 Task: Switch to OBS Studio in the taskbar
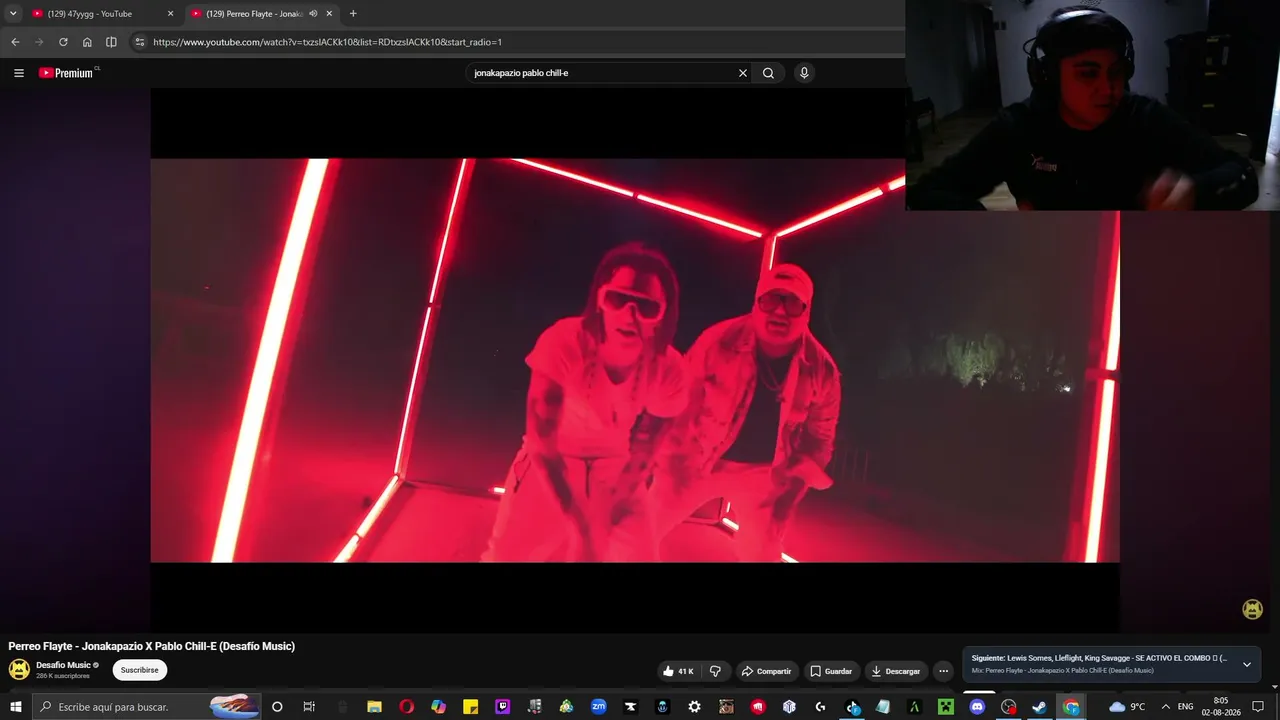coord(1009,707)
